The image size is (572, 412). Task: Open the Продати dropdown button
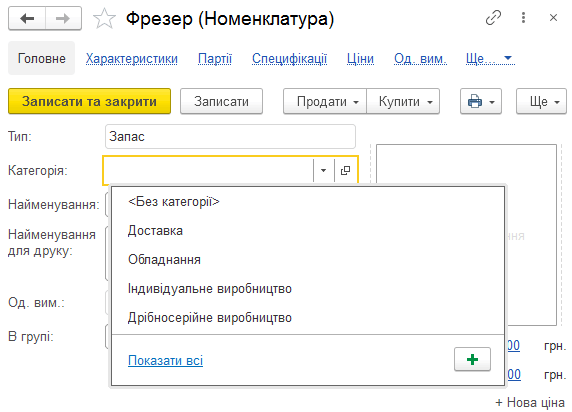pyautogui.click(x=325, y=101)
